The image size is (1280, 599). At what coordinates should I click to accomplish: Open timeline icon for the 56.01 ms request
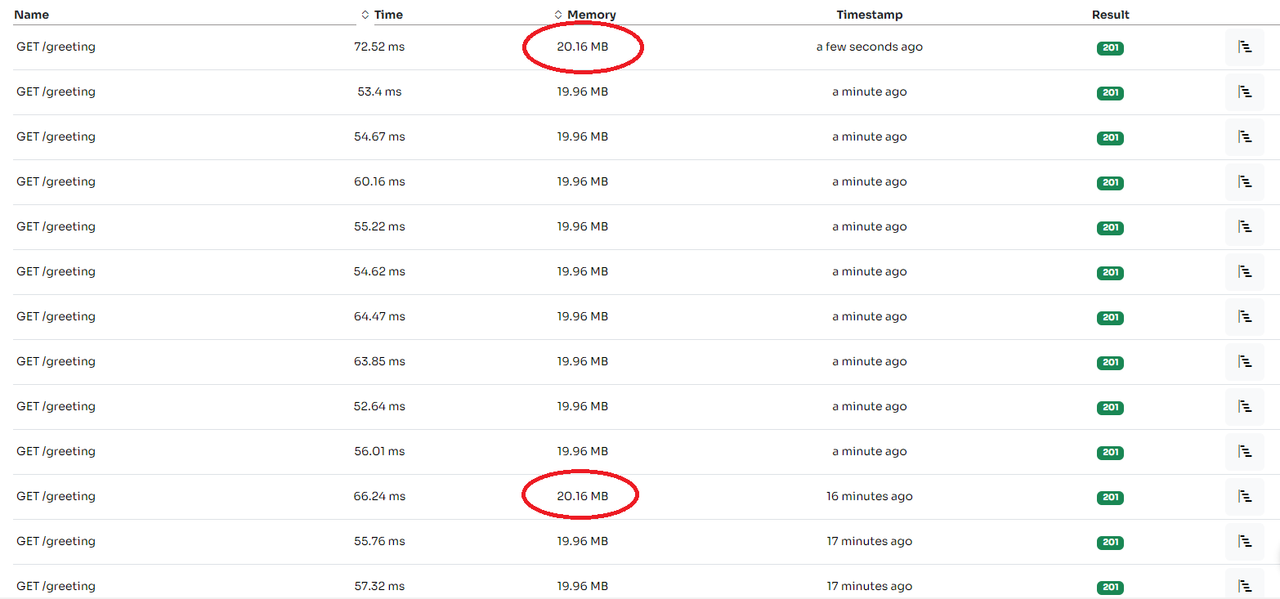1244,452
